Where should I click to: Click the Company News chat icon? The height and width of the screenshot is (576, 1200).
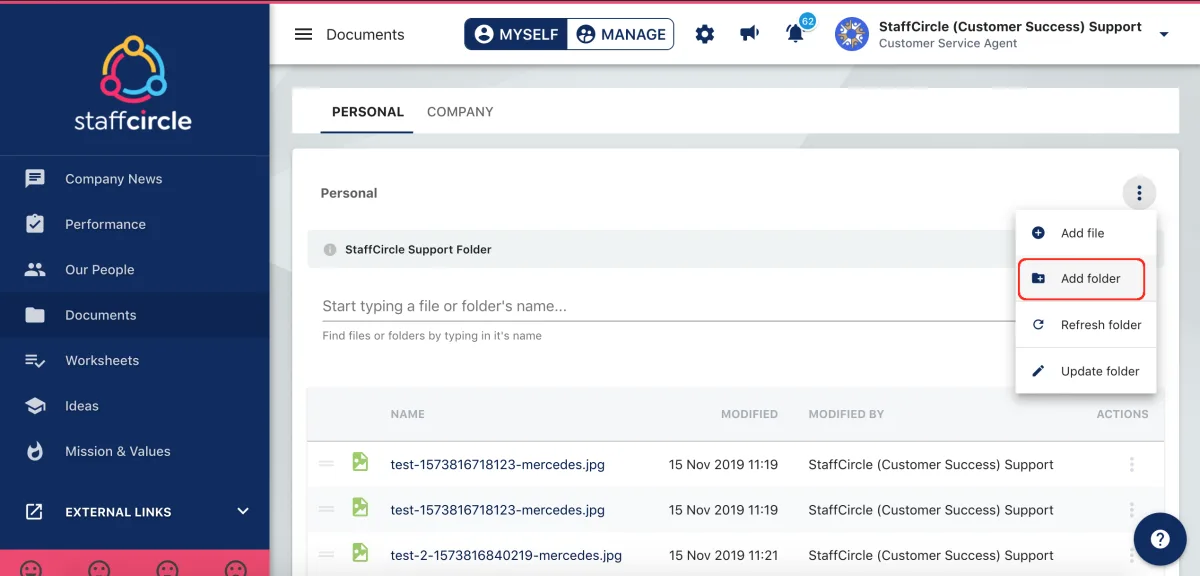[x=35, y=179]
